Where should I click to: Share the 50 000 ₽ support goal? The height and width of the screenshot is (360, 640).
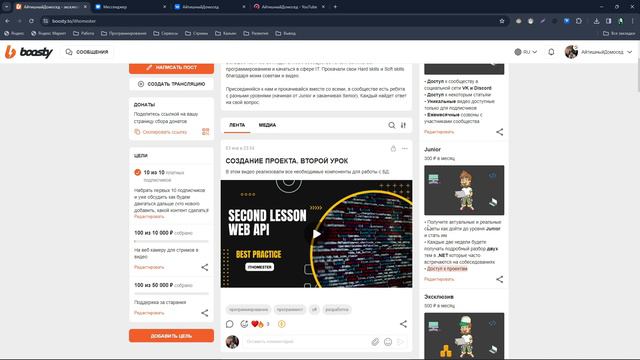coord(204,313)
